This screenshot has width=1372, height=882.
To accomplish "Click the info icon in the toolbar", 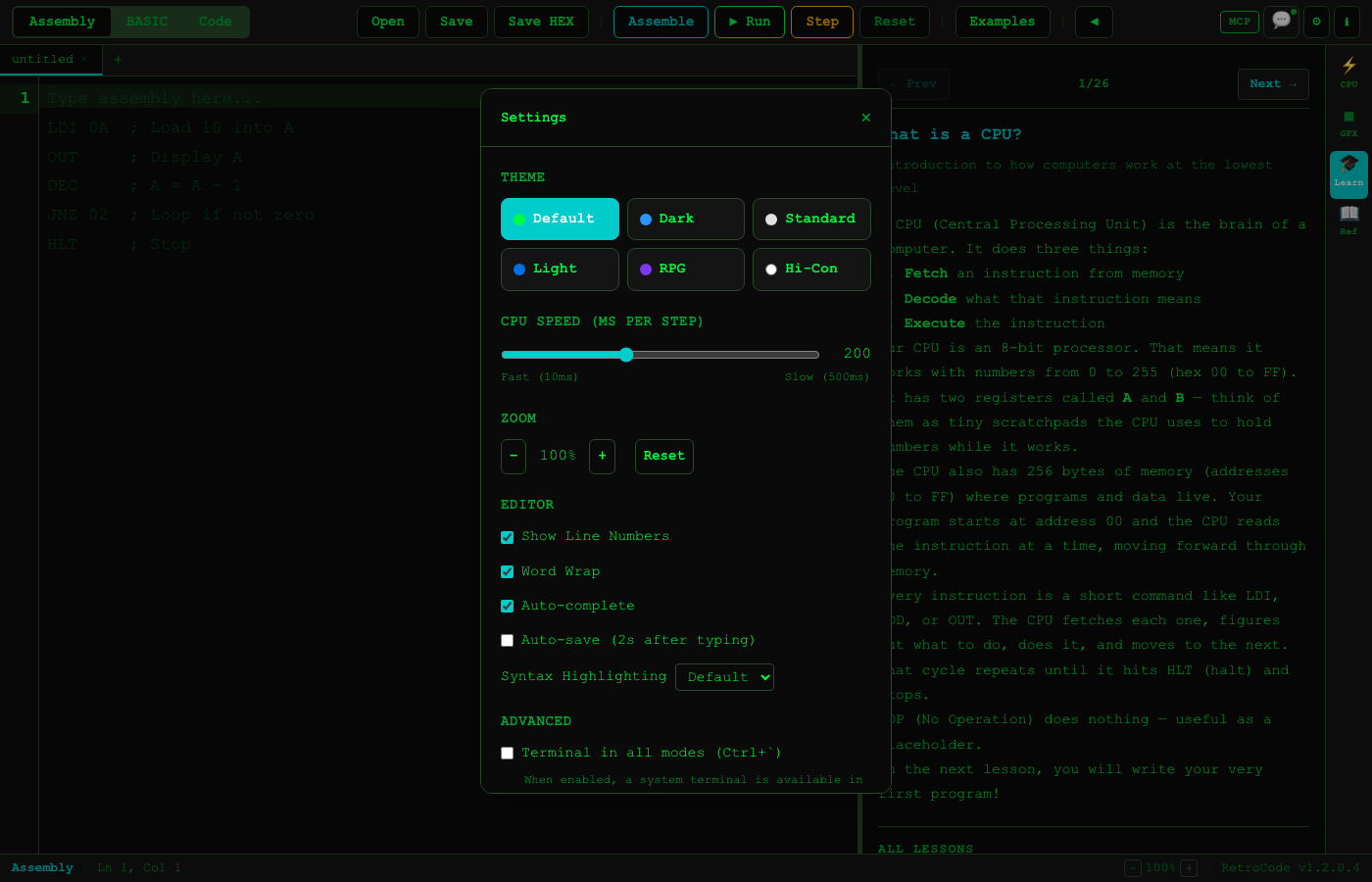I will pyautogui.click(x=1347, y=22).
